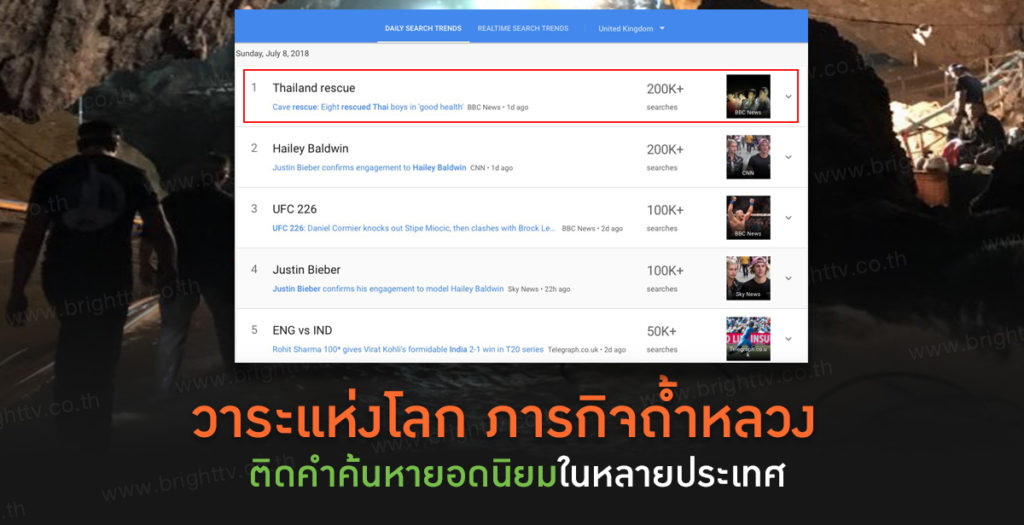Open the UFC 226 BBC News thumbnail
Image resolution: width=1024 pixels, height=525 pixels.
point(748,218)
